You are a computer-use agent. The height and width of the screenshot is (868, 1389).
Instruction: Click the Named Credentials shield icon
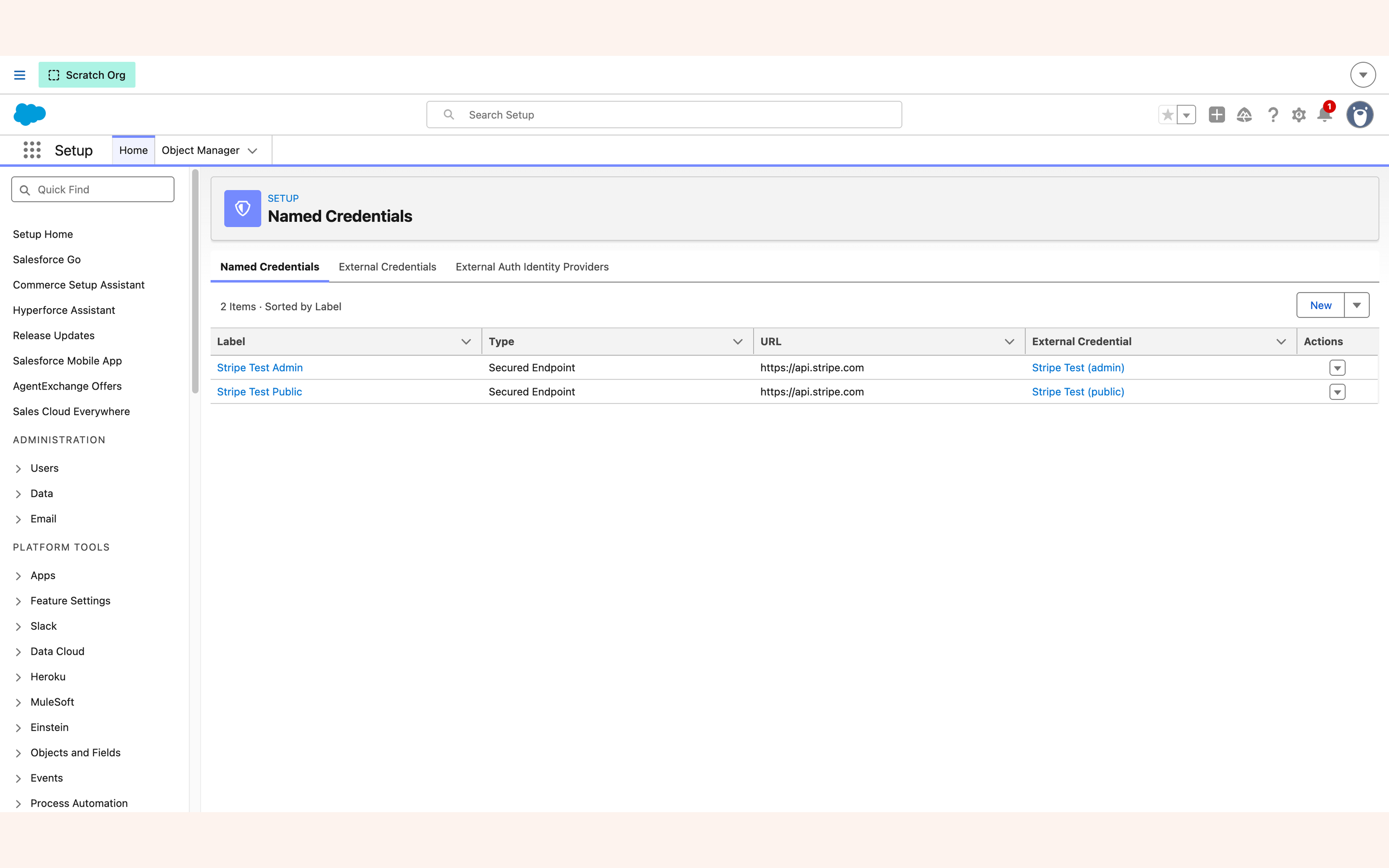pos(242,208)
